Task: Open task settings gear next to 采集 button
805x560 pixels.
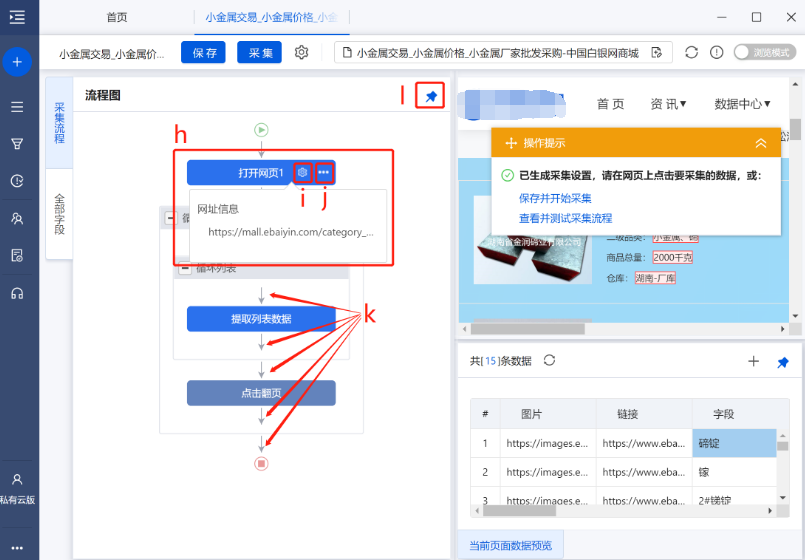Action: tap(301, 53)
